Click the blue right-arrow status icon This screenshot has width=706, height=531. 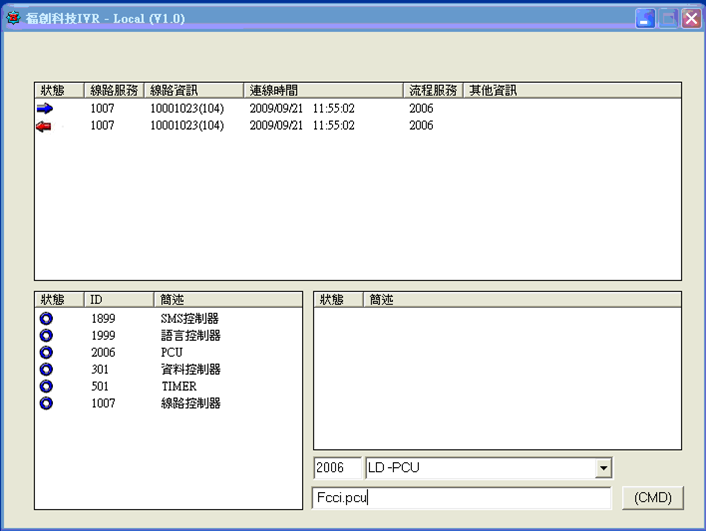pos(45,109)
